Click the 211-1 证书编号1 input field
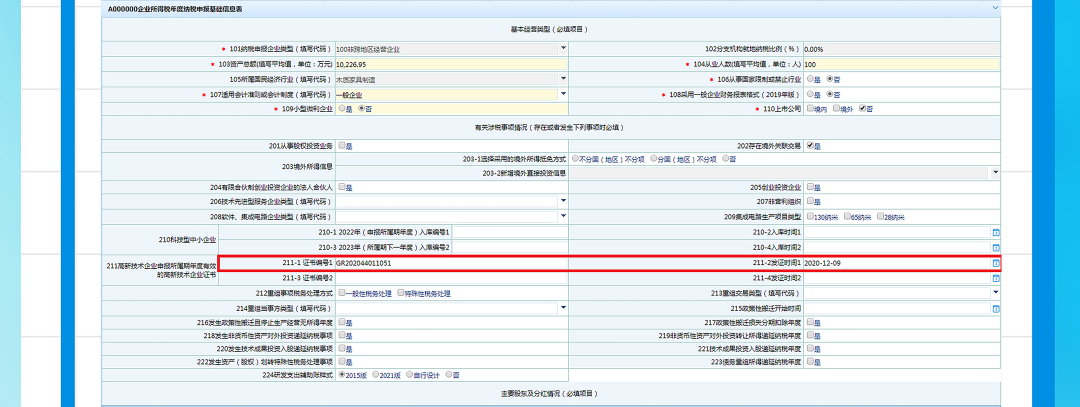This screenshot has width=1080, height=407. click(450, 263)
